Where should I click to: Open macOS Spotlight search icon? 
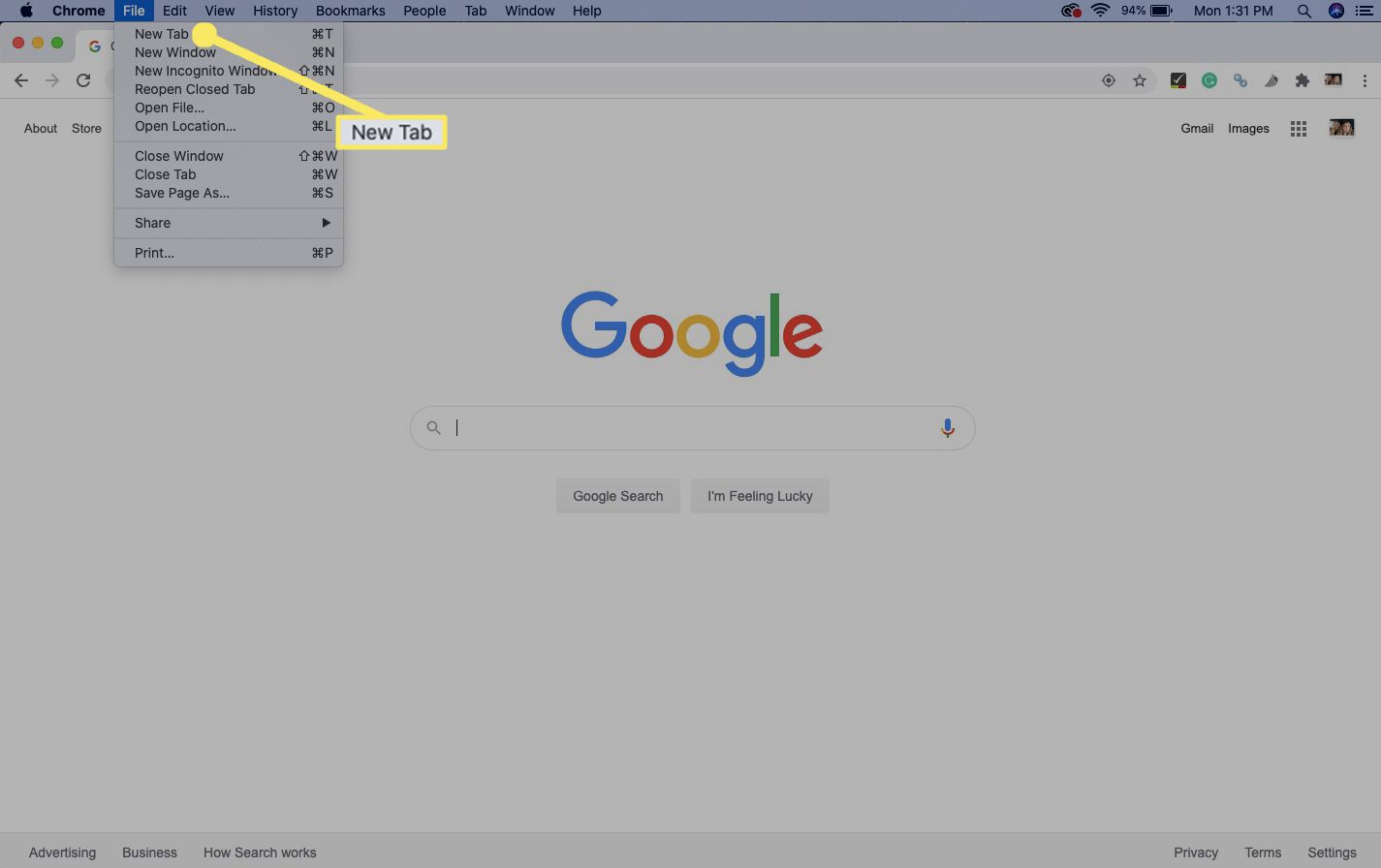pyautogui.click(x=1304, y=11)
